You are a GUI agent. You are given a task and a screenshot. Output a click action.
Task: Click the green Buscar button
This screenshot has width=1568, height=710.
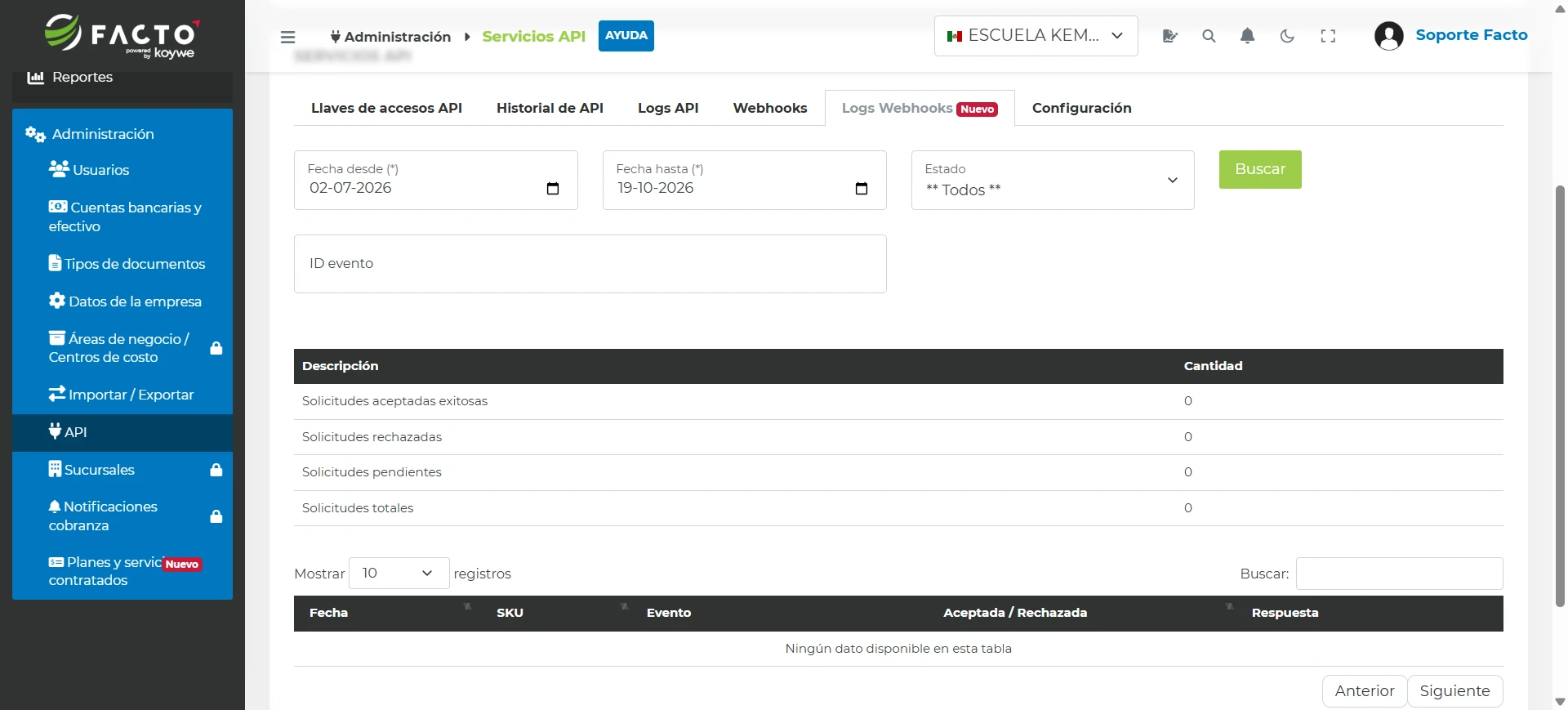pos(1260,169)
